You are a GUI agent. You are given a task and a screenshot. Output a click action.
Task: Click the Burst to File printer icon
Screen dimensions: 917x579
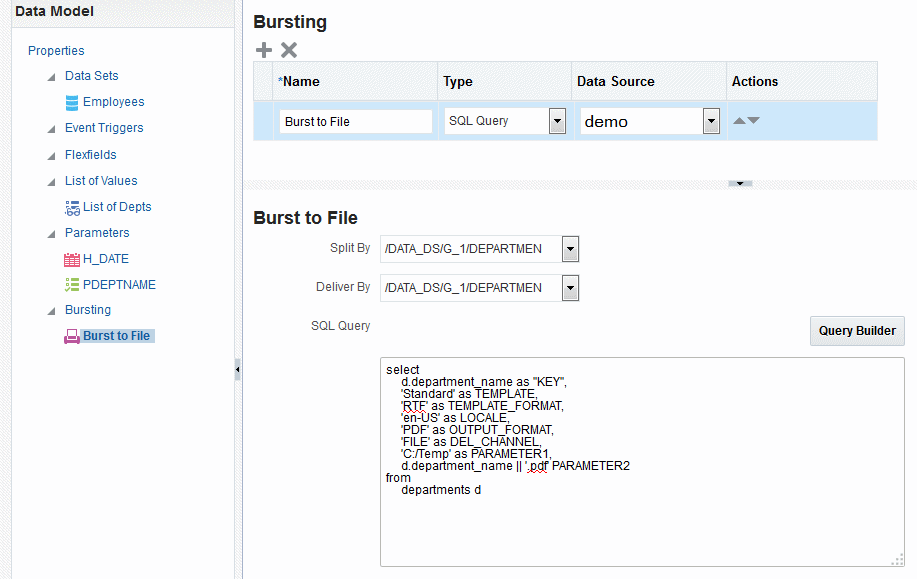72,336
